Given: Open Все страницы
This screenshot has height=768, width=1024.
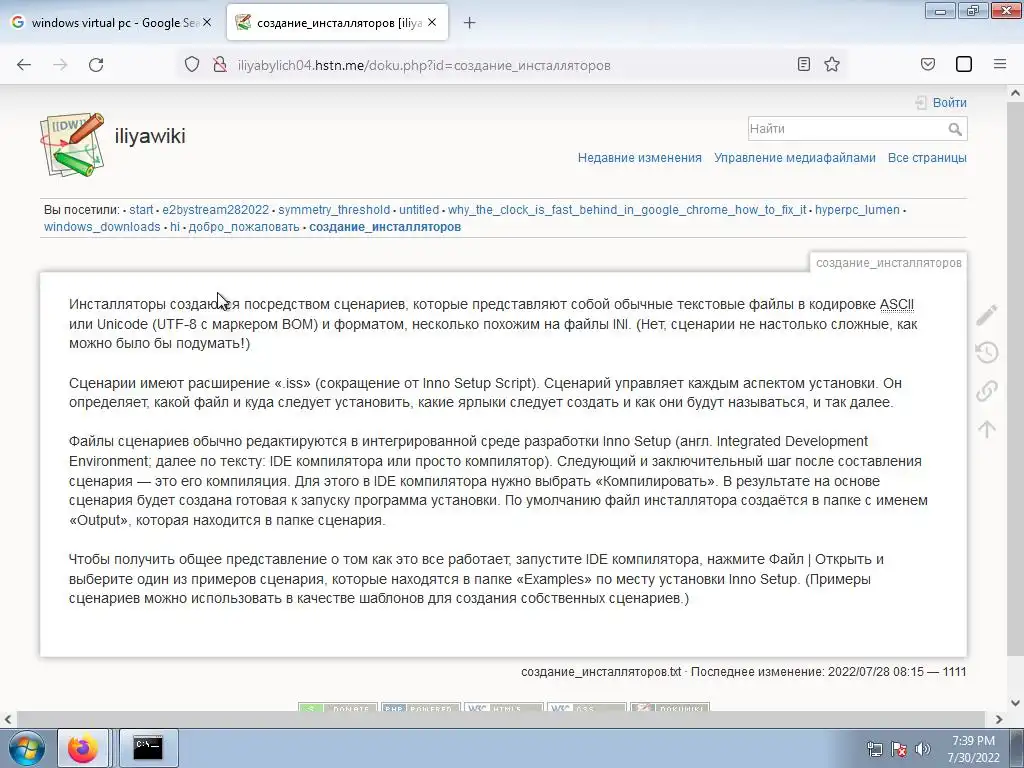Looking at the screenshot, I should [927, 157].
